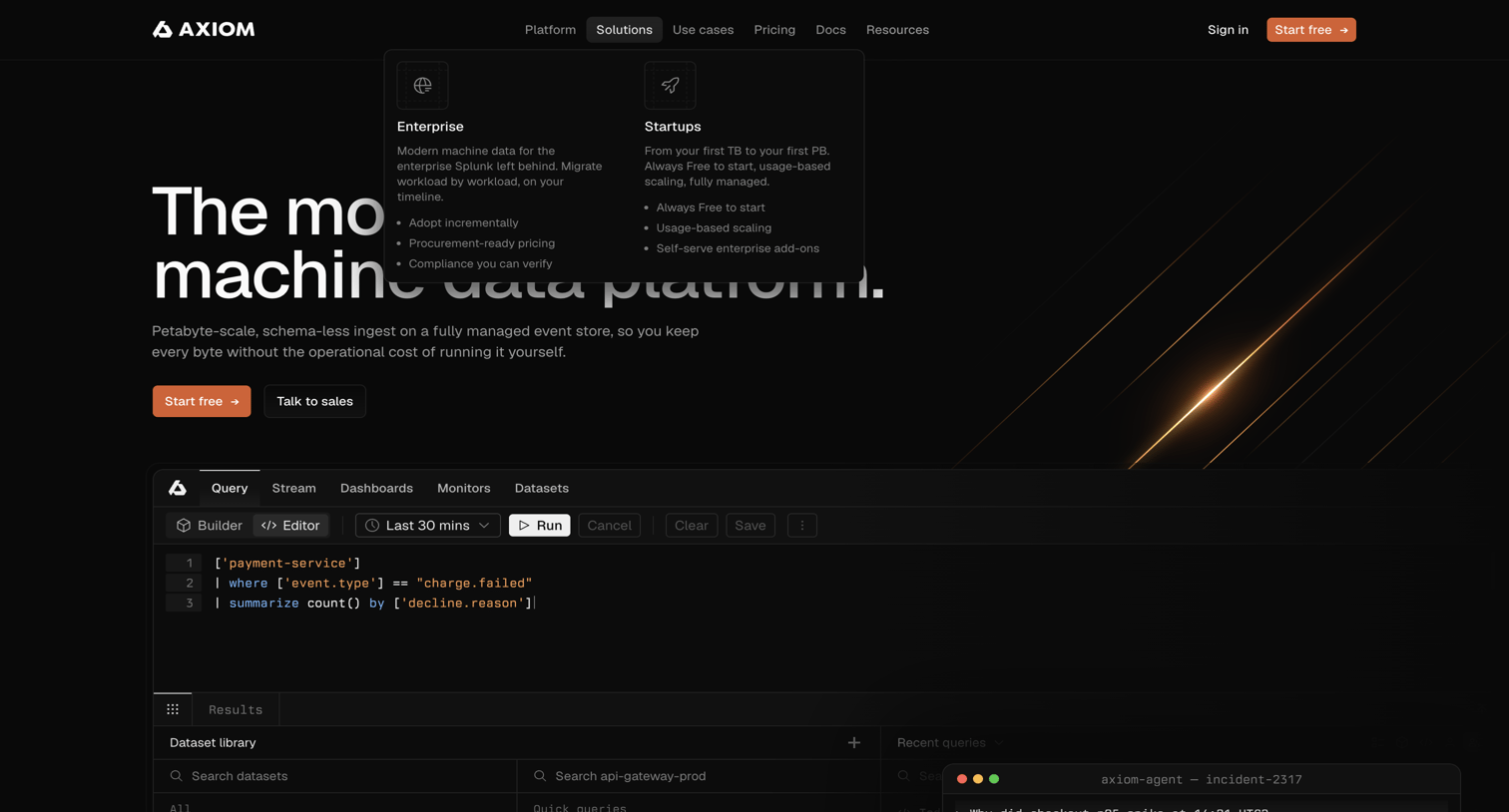Switch to the Datasets tab

click(x=541, y=488)
